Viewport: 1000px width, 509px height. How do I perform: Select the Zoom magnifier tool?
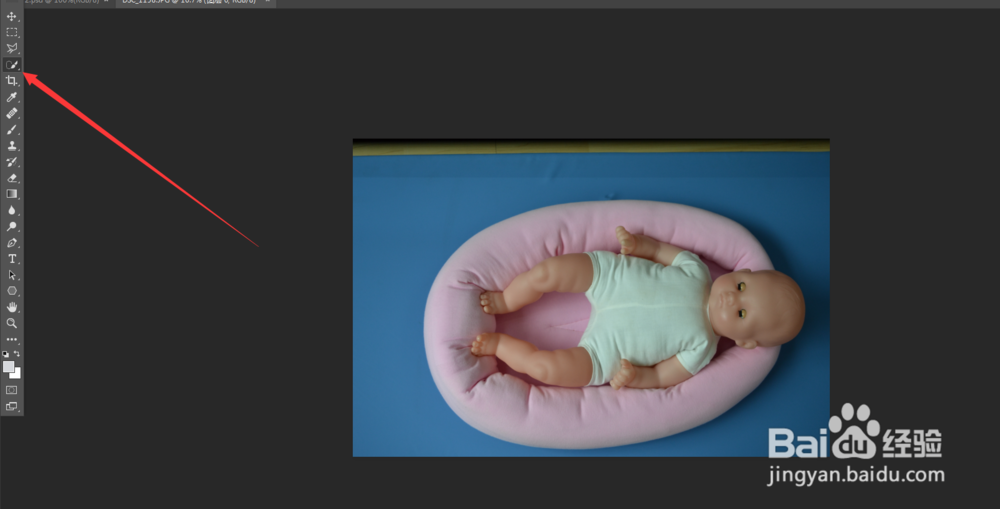click(x=11, y=323)
